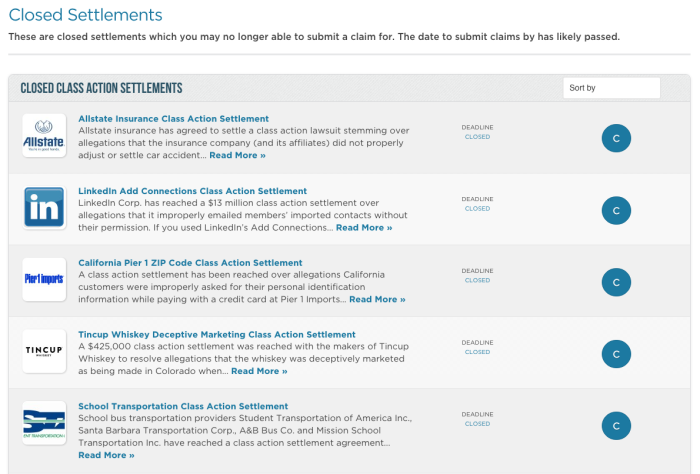Click the Closed Class Action Settlements header

pos(101,88)
